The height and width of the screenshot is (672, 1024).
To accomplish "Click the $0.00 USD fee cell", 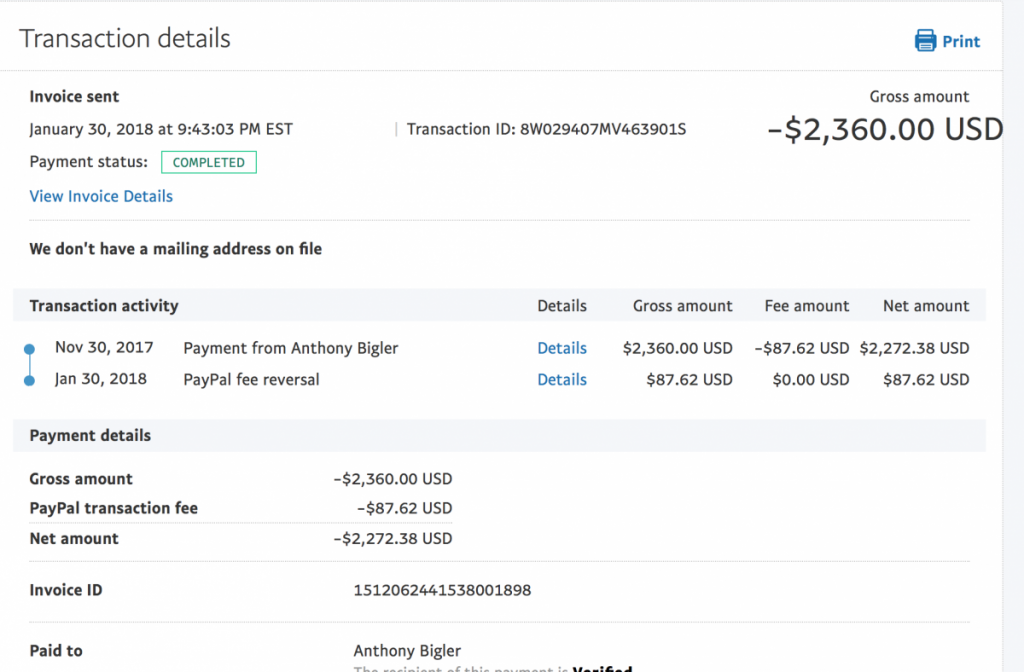I will tap(810, 379).
